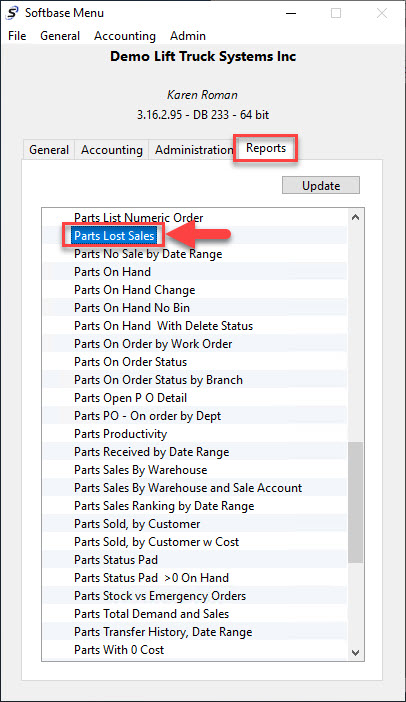Select Parts Open P O Detail report
Screen dimensions: 406x702
(x=130, y=398)
